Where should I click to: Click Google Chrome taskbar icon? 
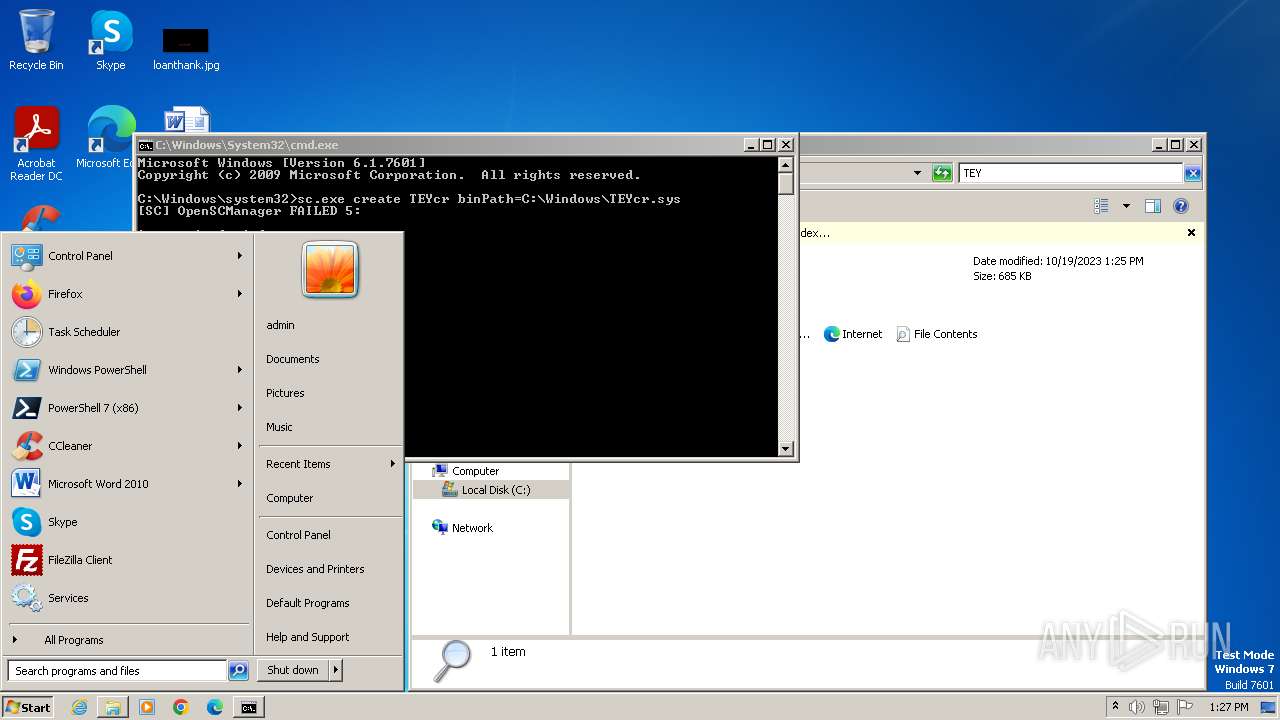[x=181, y=707]
